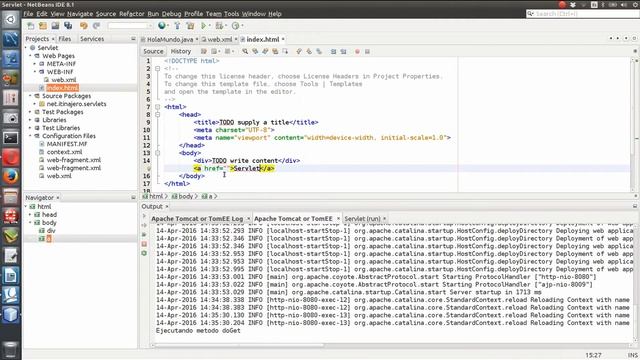Viewport: 640px width, 360px height.
Task: Click the Clean and Build Project icon
Action: coord(190,26)
